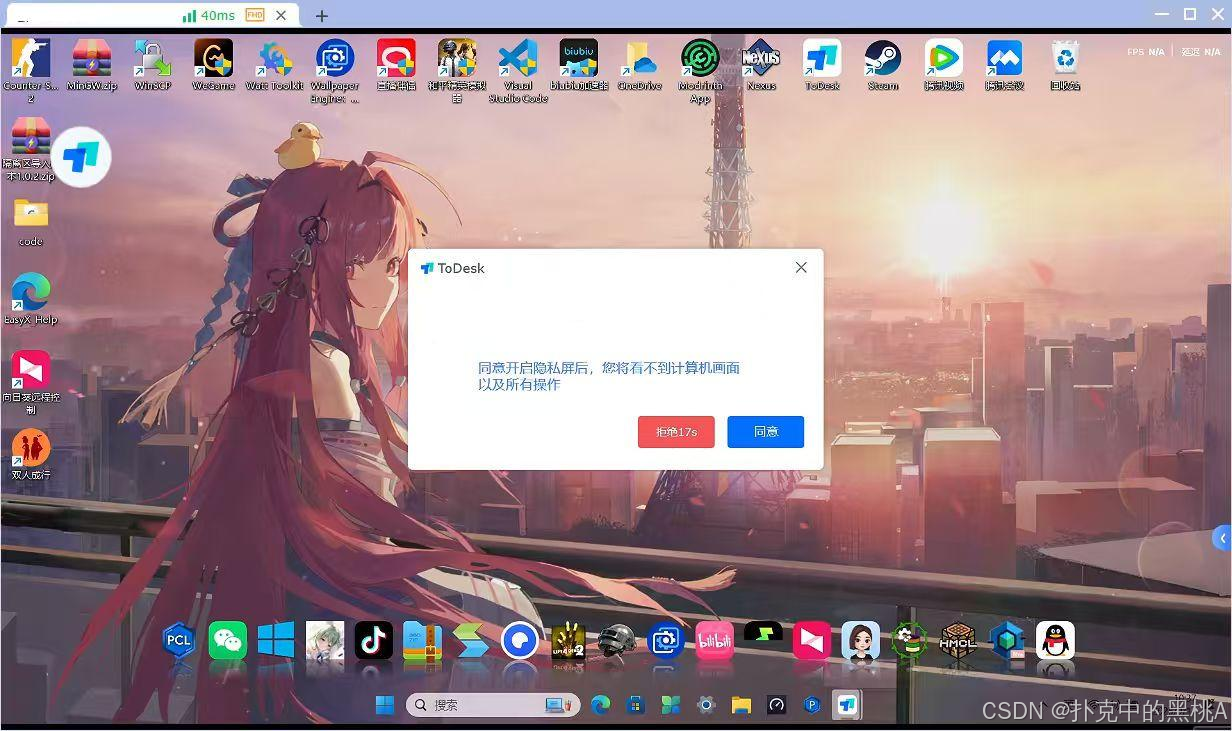The height and width of the screenshot is (731, 1232).
Task: Open HMCL launcher in dock
Action: 958,640
